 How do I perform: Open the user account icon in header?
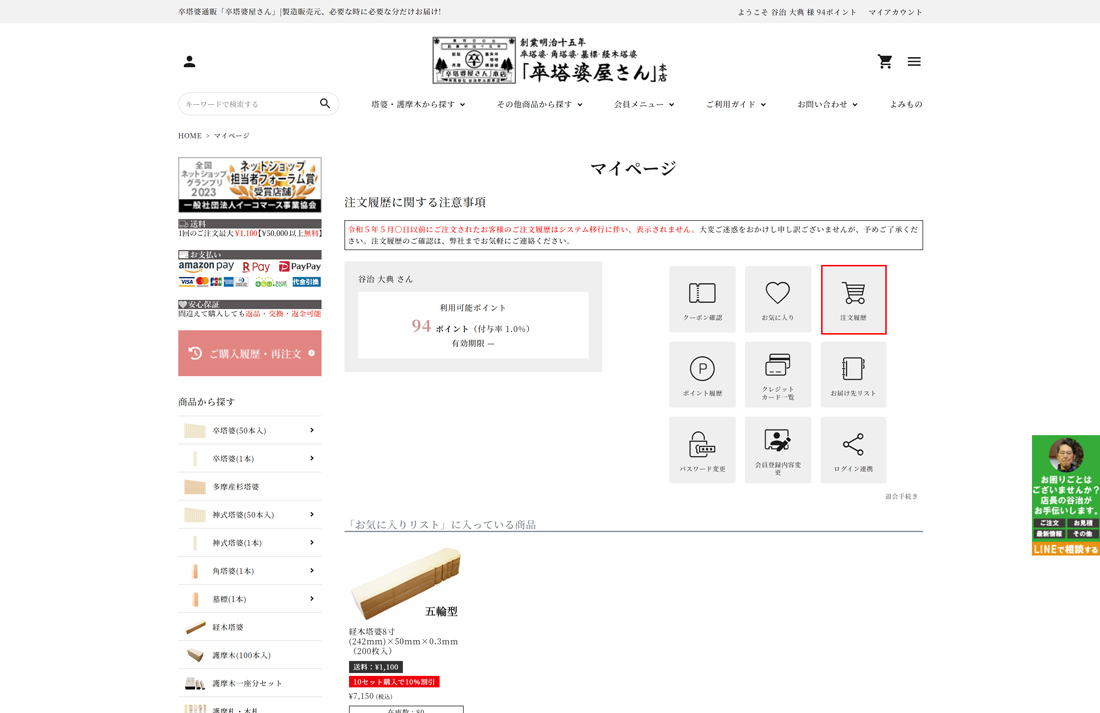[189, 62]
